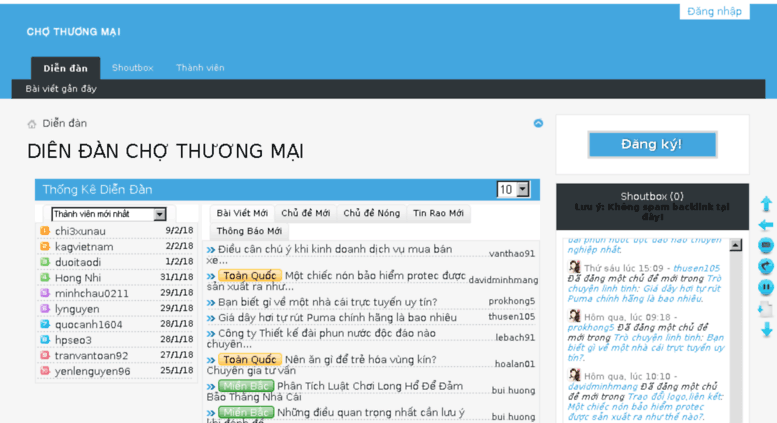Image resolution: width=777 pixels, height=423 pixels.
Task: Click the purple icon next to lynguyen
Action: (x=45, y=309)
